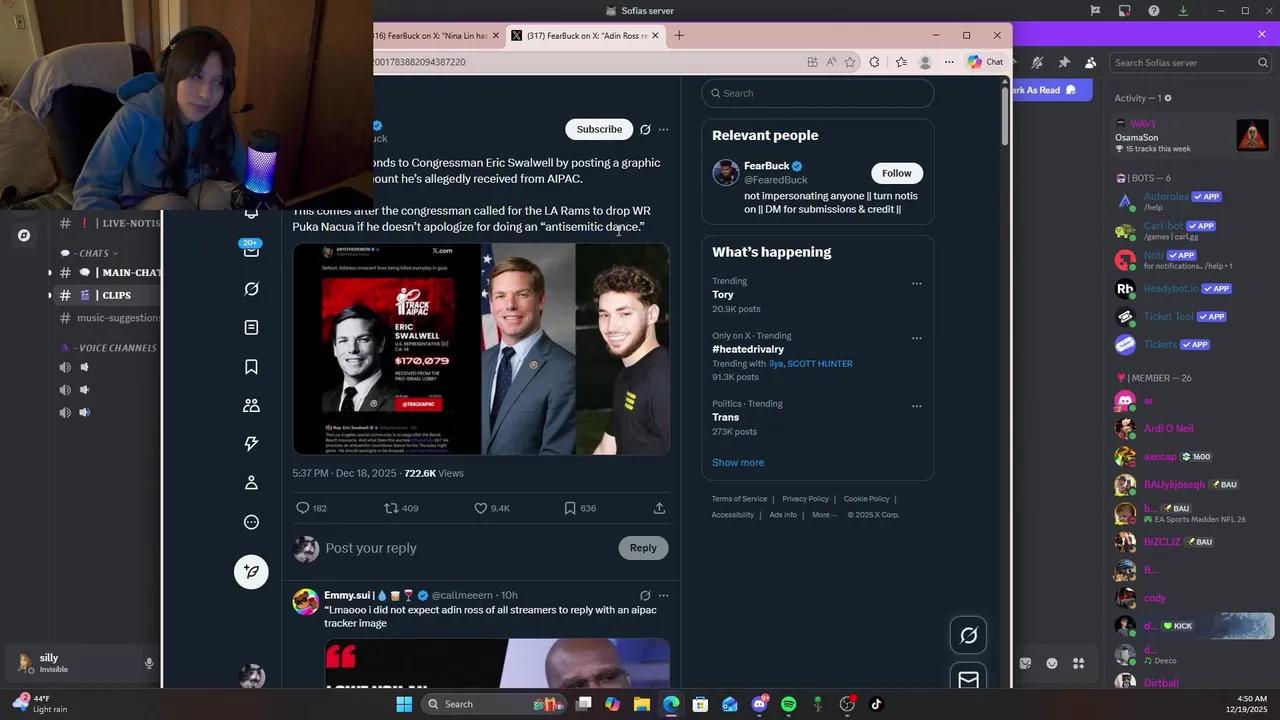Screen dimensions: 1280x720
Task: Expand the More footer link on X
Action: tap(824, 515)
